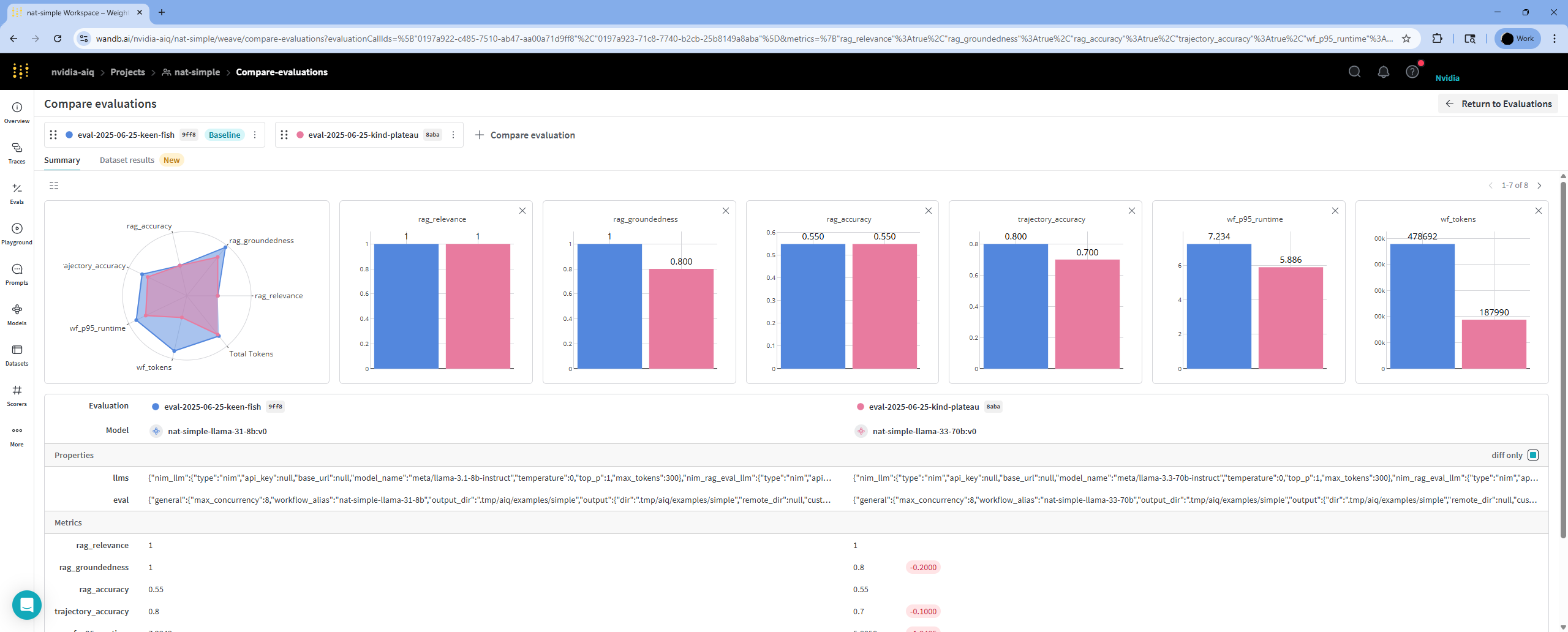Select the Summary tab
The image size is (1568, 632).
(x=62, y=160)
